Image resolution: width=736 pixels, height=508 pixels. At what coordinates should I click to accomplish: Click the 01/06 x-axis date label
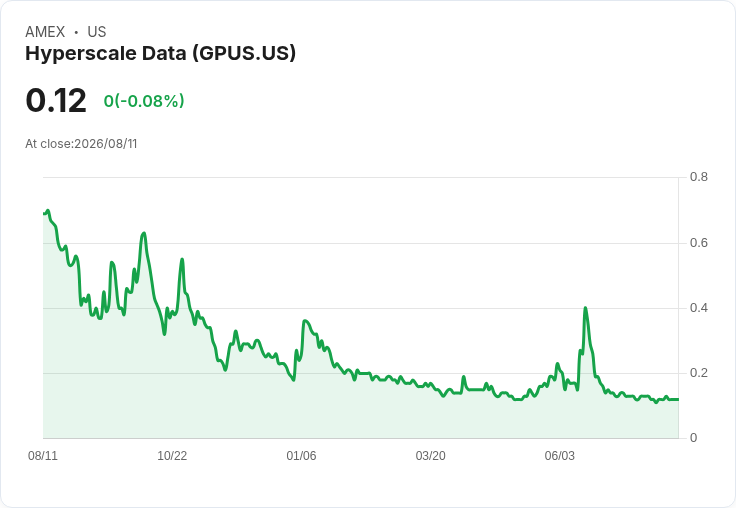click(301, 456)
